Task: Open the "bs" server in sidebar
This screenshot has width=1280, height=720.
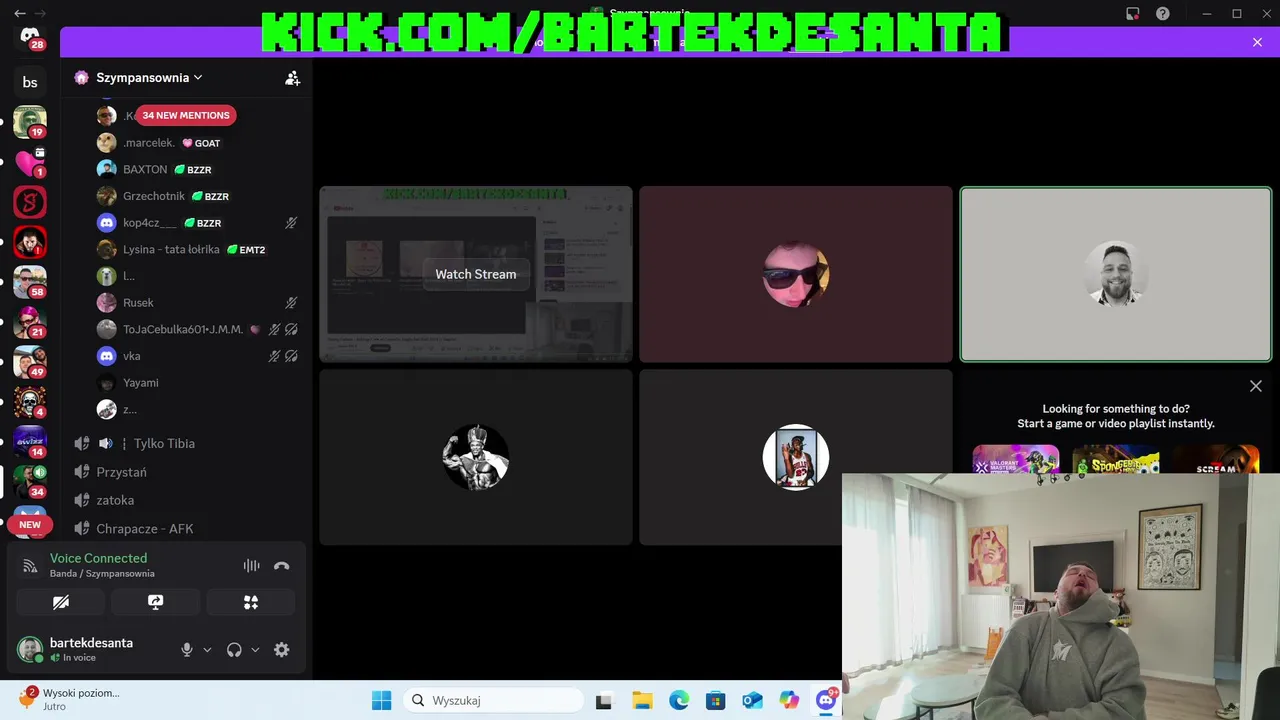Action: [x=30, y=82]
